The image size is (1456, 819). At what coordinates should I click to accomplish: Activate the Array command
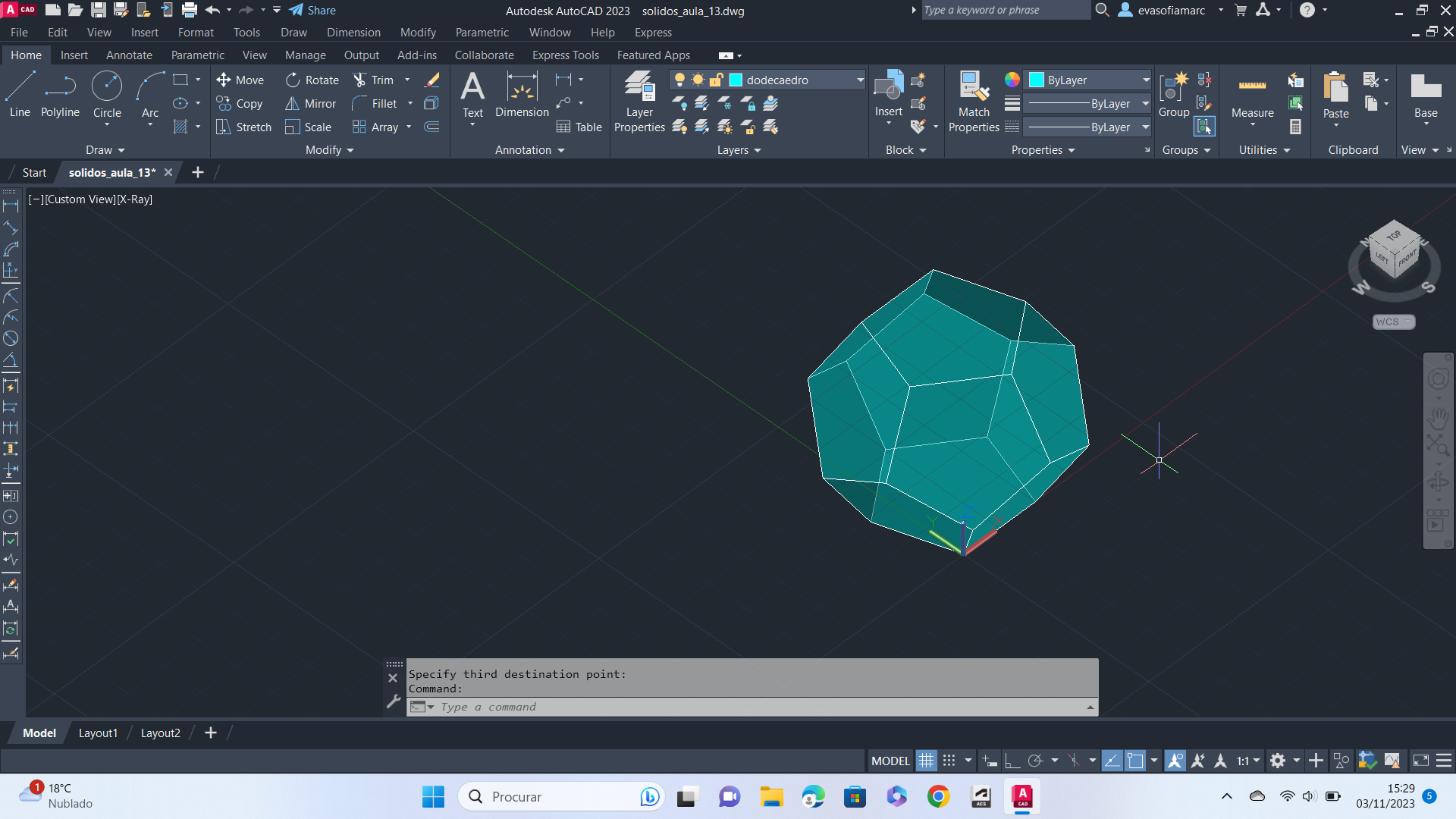375,127
